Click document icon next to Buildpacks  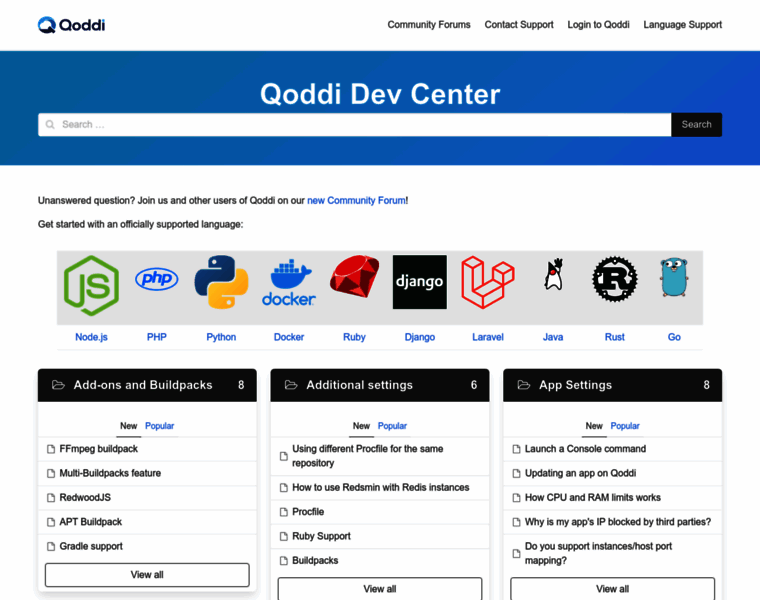(284, 561)
